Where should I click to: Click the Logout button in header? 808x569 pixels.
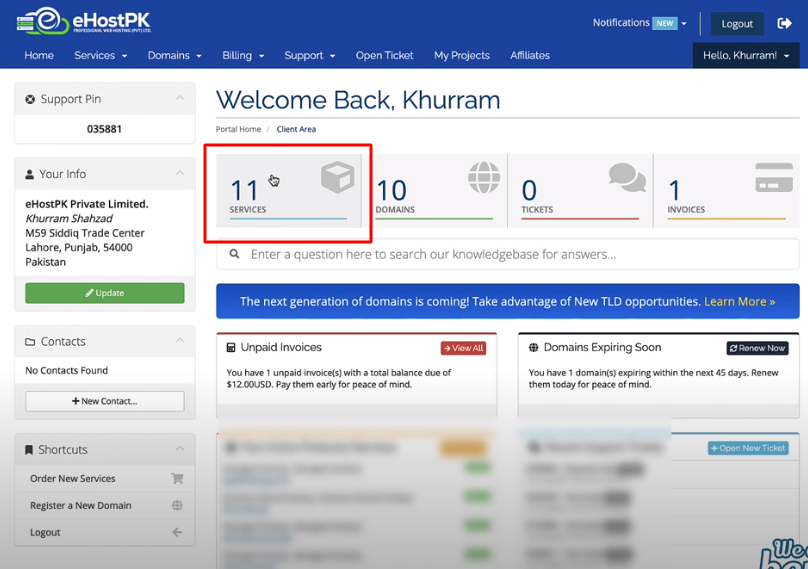pos(737,24)
